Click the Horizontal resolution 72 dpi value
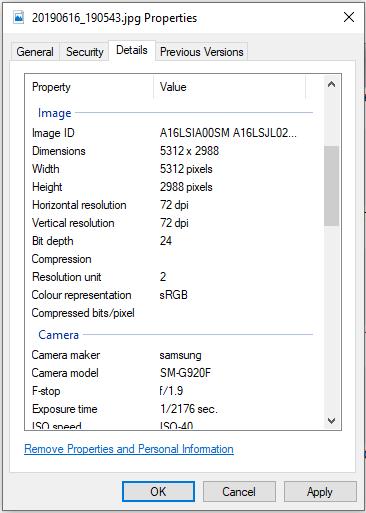This screenshot has width=366, height=513. coord(174,205)
